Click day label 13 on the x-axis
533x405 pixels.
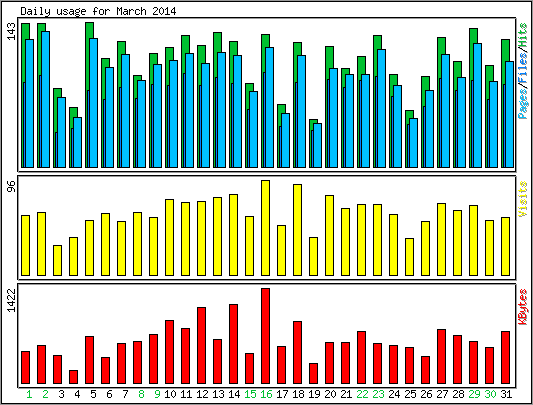pyautogui.click(x=218, y=394)
